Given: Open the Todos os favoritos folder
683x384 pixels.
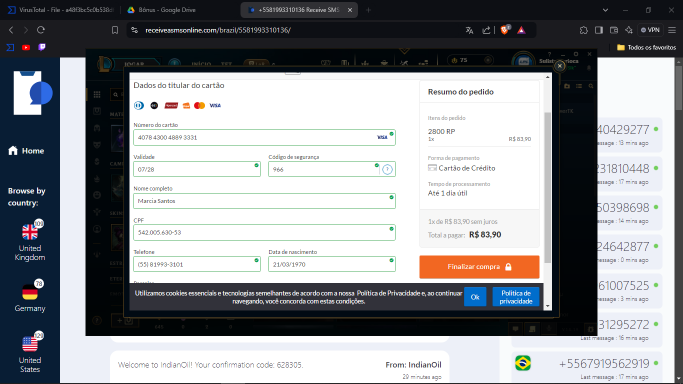Looking at the screenshot, I should [646, 47].
